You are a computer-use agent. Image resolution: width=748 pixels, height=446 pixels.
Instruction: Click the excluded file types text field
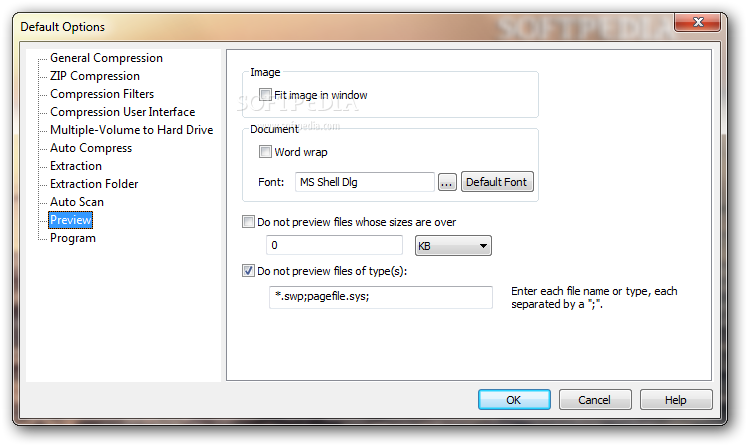pos(380,297)
